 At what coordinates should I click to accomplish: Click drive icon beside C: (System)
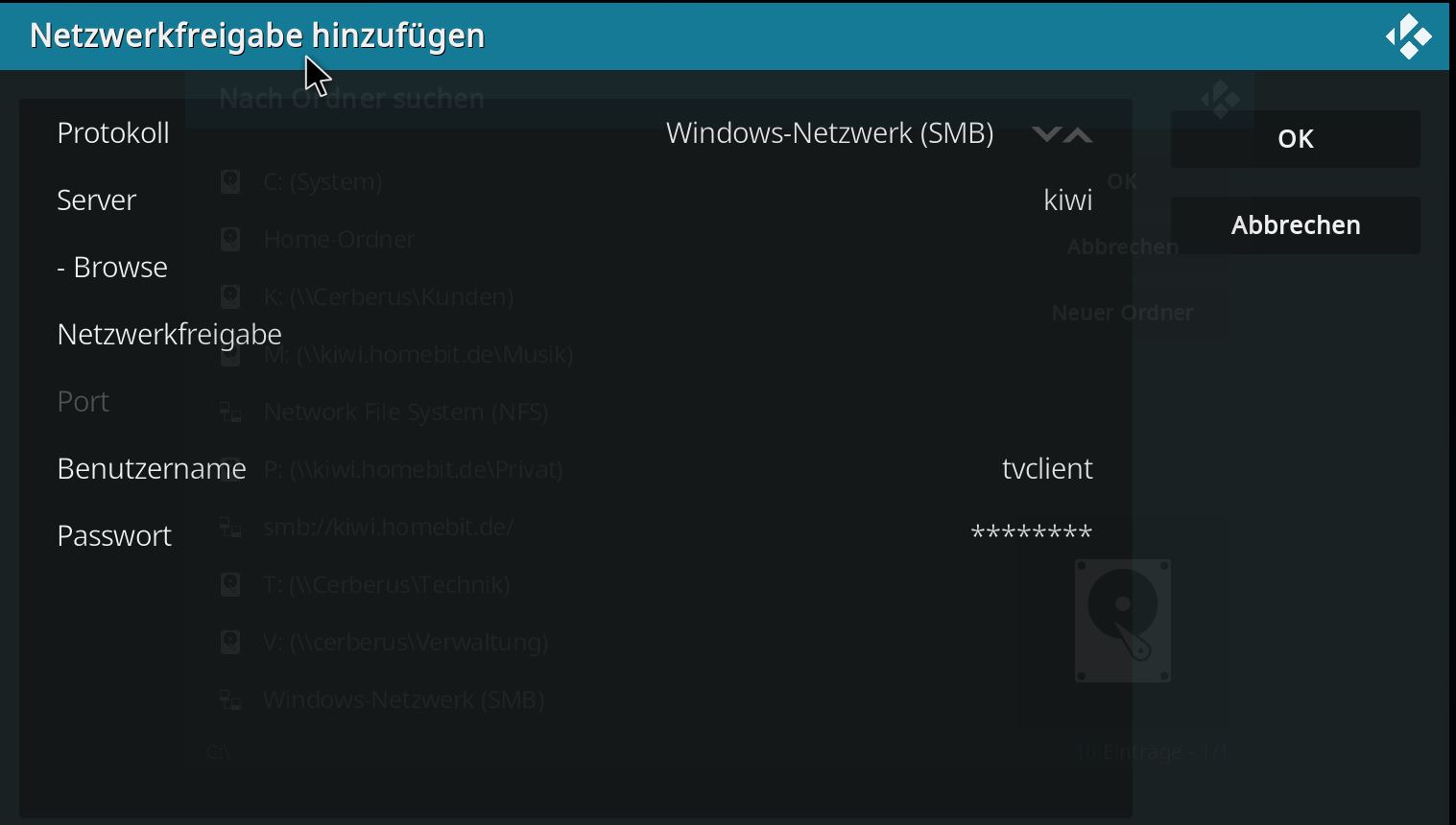(230, 181)
